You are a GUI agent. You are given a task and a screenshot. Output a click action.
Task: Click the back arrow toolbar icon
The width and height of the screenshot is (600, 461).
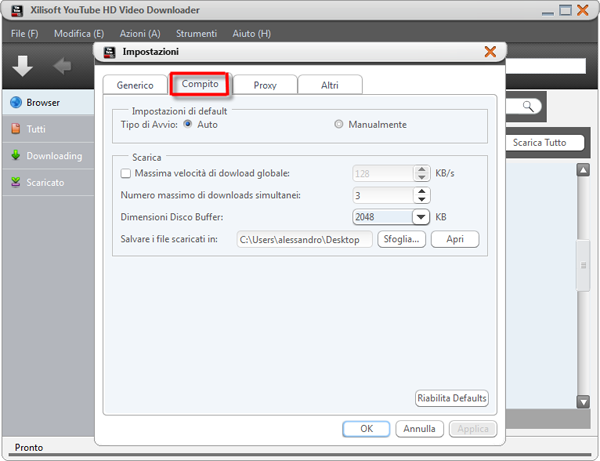click(62, 66)
